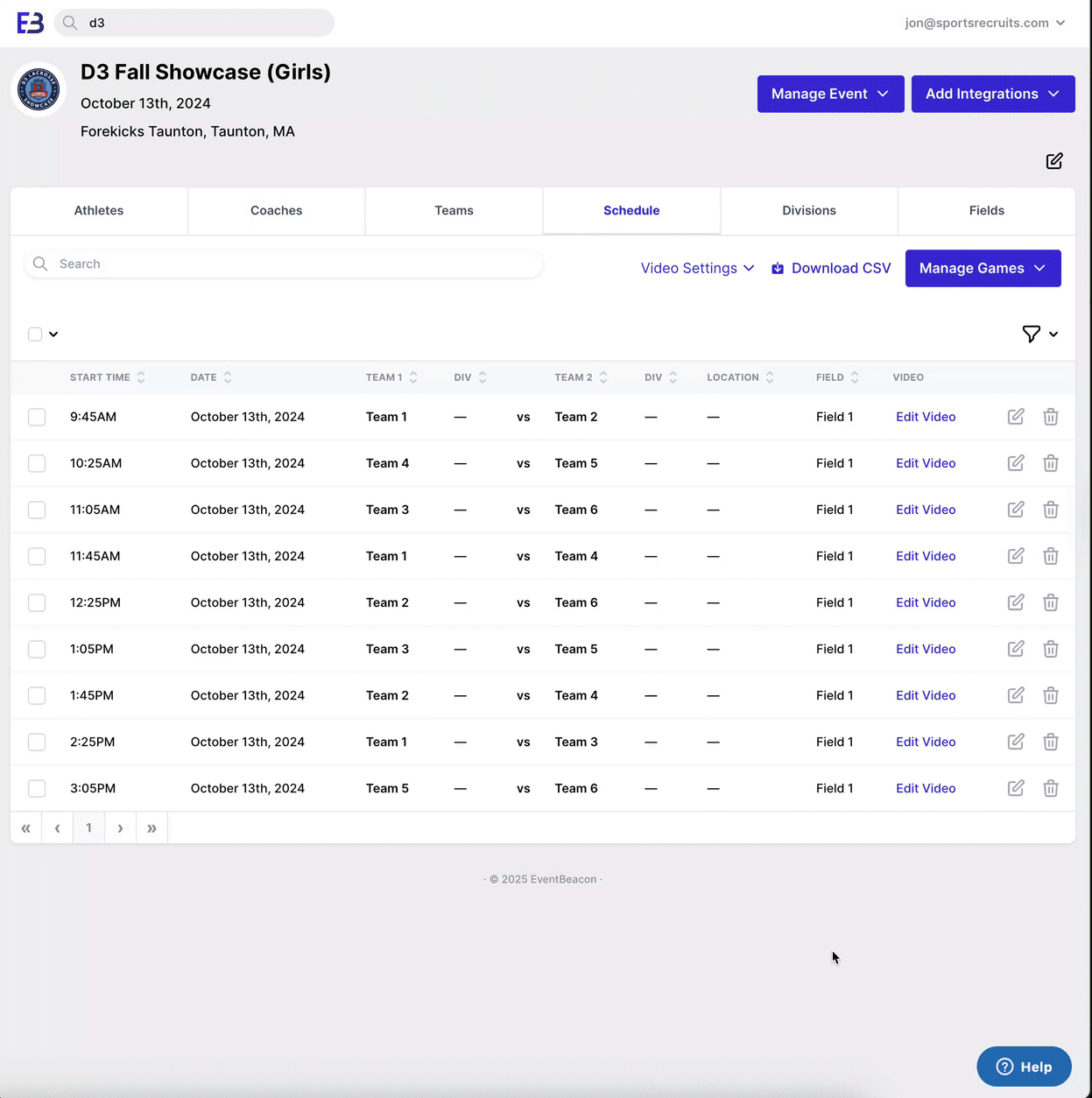Sort by Start Time column arrows
Screen dimensions: 1092x1098
click(141, 377)
